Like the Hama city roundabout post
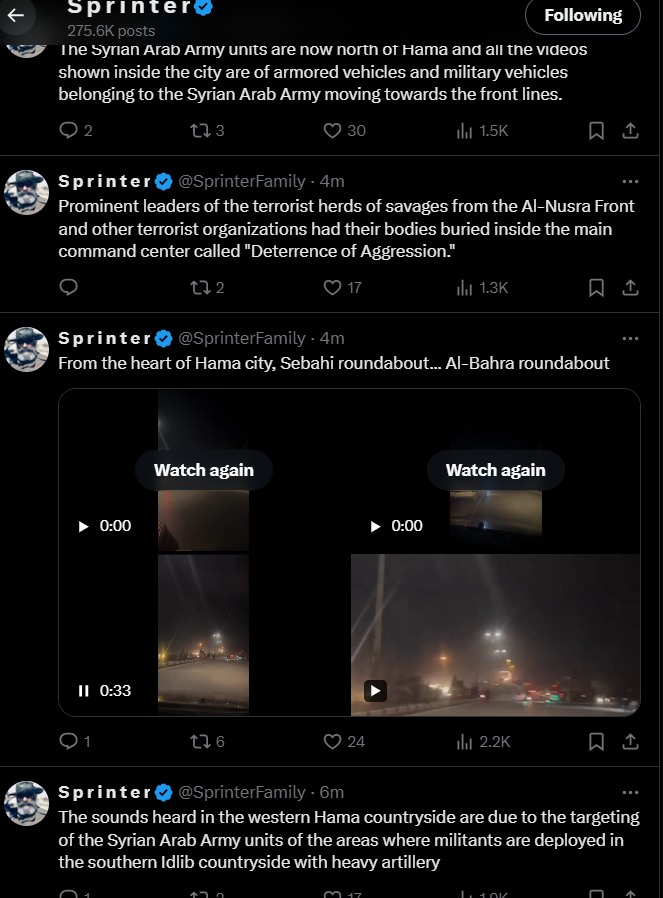663x898 pixels. (333, 741)
